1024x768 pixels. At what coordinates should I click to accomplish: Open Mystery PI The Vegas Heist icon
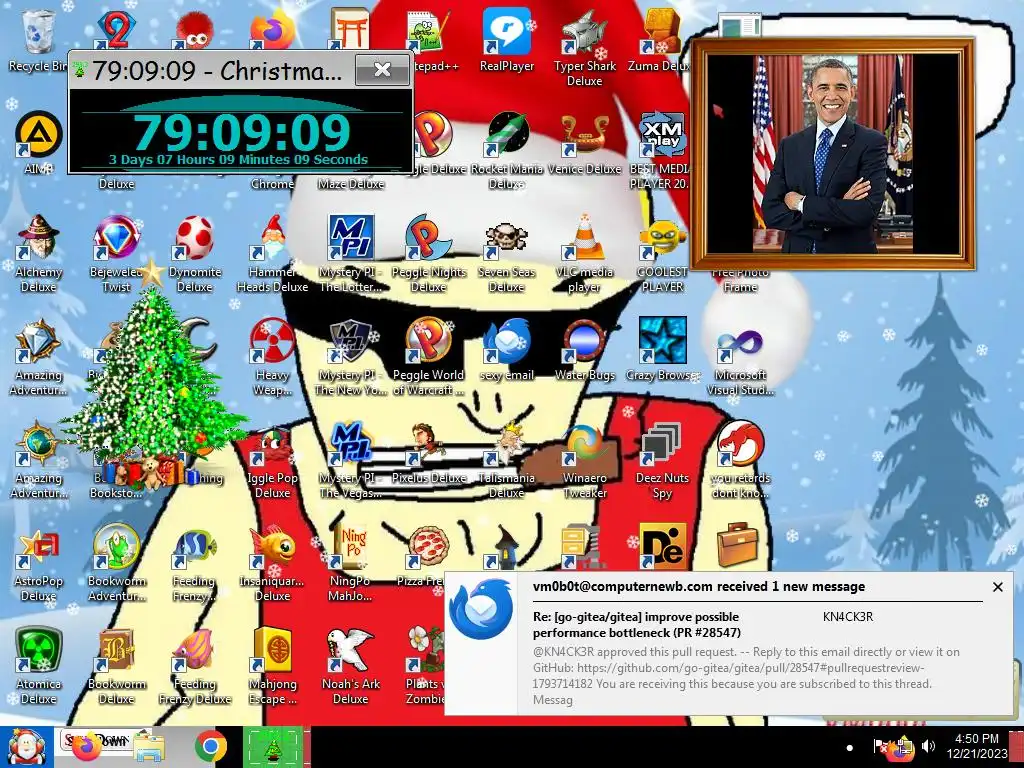click(x=351, y=460)
